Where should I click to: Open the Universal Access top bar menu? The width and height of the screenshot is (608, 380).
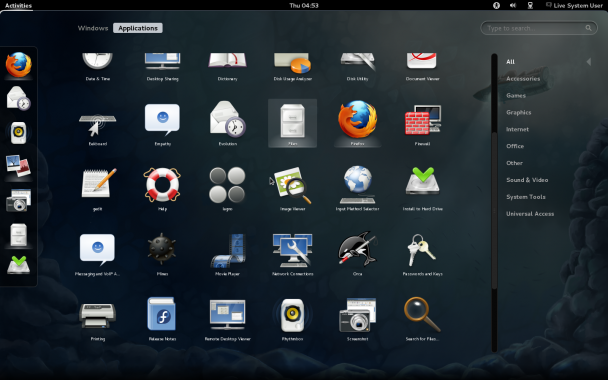pyautogui.click(x=496, y=5)
